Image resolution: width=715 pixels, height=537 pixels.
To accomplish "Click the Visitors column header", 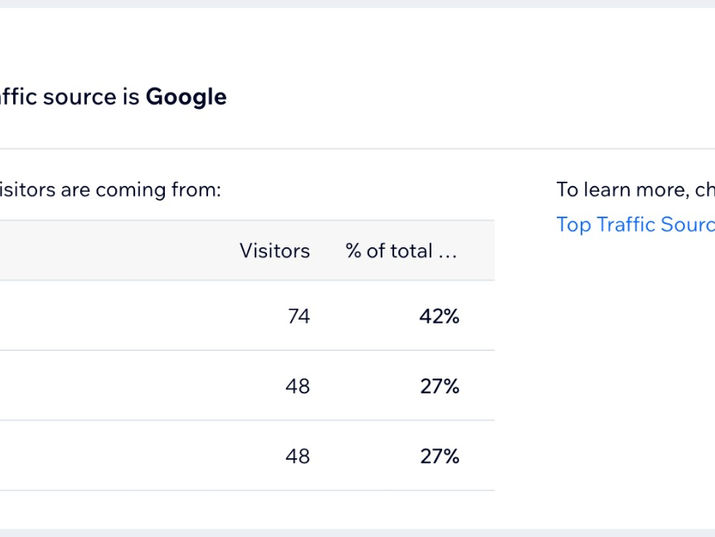I will point(275,251).
